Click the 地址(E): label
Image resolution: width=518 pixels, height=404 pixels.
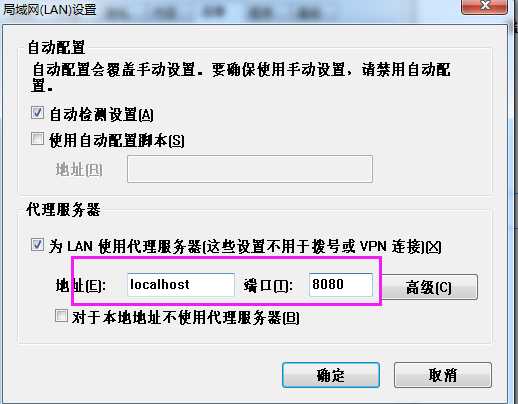(x=81, y=286)
